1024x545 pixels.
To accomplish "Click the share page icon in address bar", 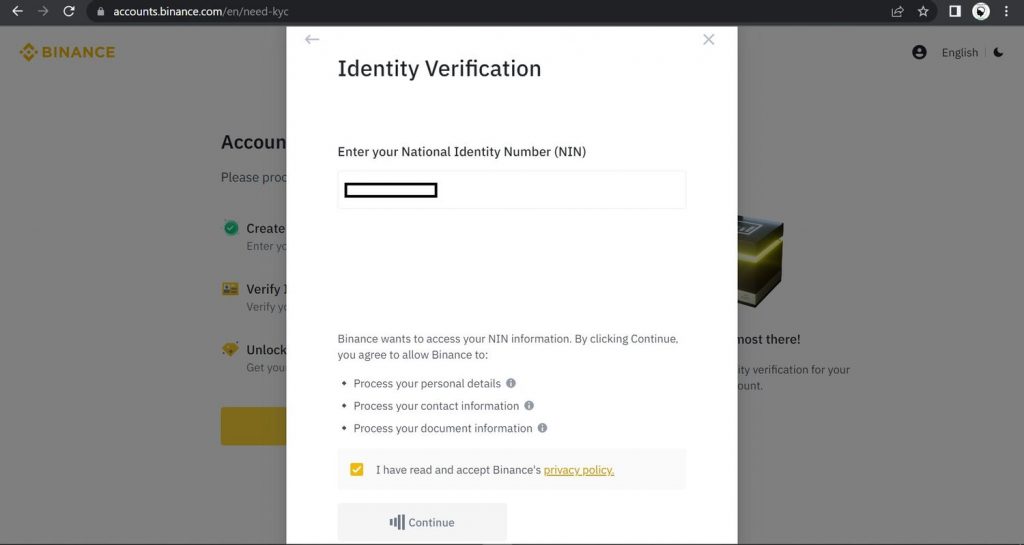I will pyautogui.click(x=897, y=11).
